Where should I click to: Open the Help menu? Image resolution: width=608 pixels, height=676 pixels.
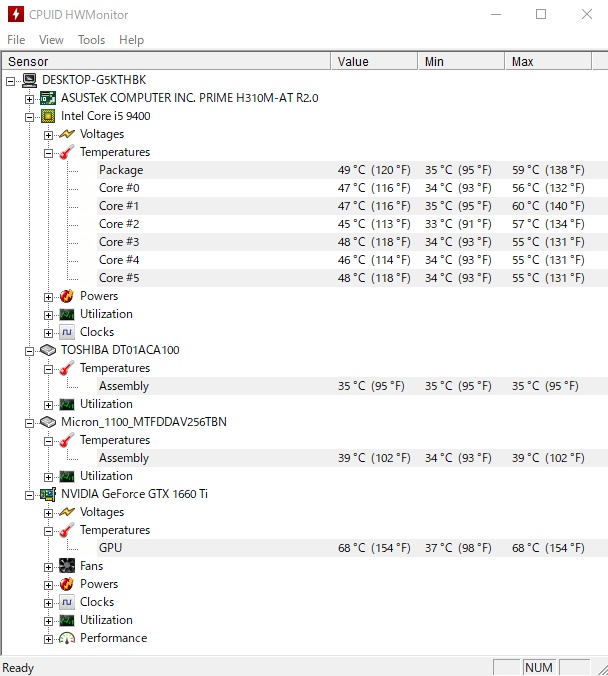[x=132, y=40]
